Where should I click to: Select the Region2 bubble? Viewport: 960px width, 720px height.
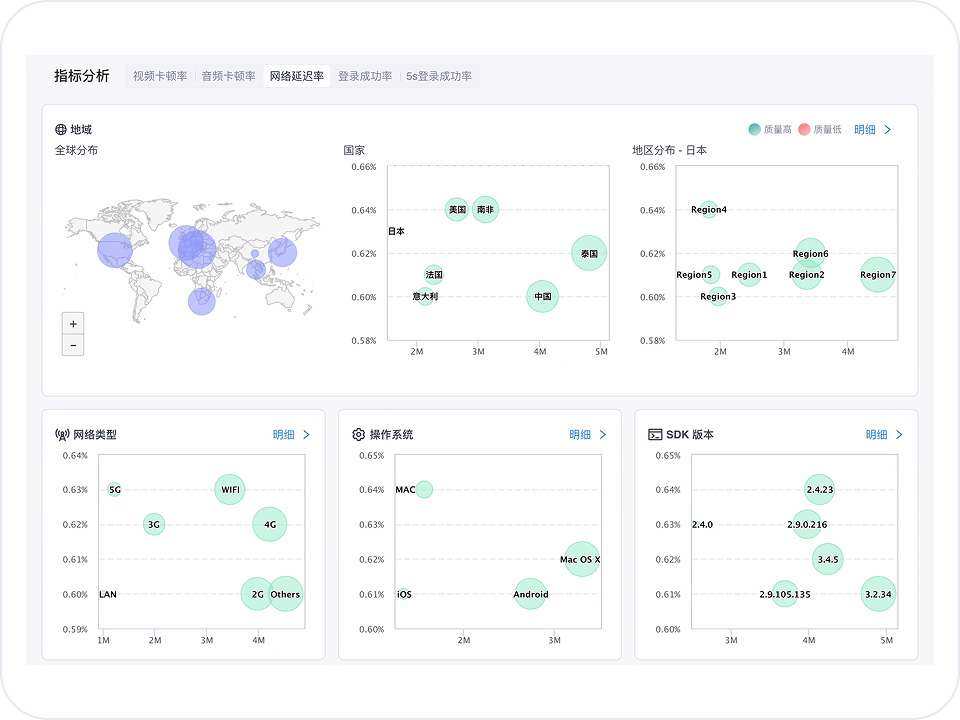[x=807, y=274]
